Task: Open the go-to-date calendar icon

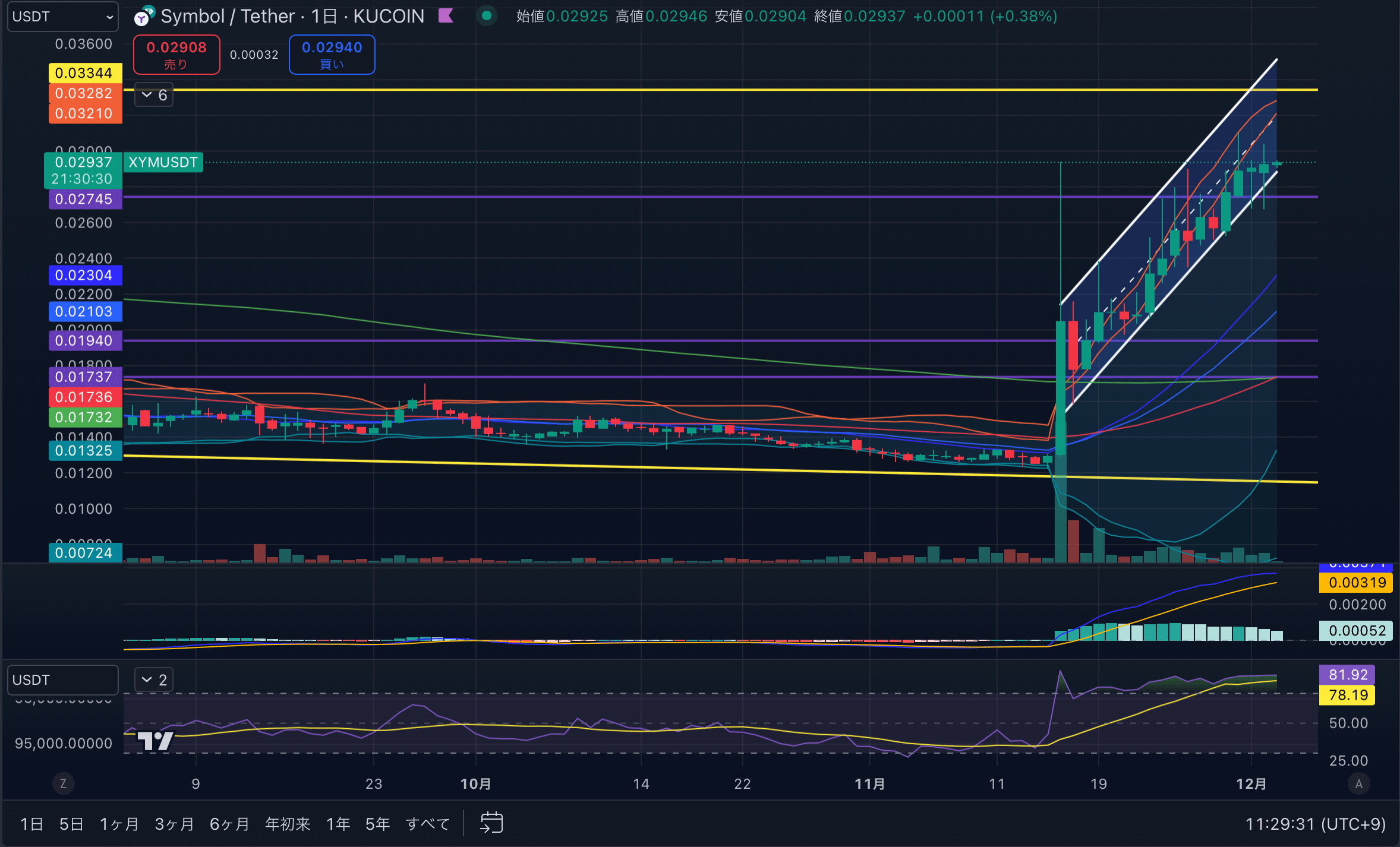Action: pyautogui.click(x=491, y=823)
